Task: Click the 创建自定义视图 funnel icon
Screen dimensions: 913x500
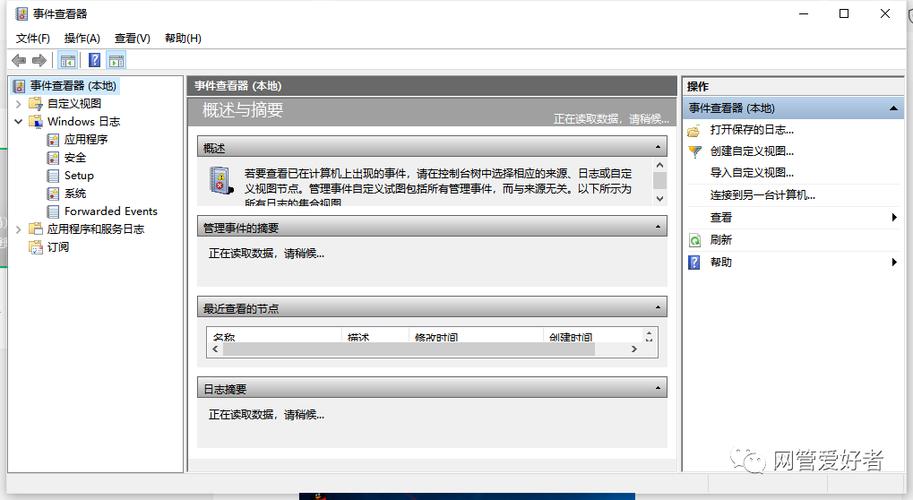Action: (x=694, y=152)
